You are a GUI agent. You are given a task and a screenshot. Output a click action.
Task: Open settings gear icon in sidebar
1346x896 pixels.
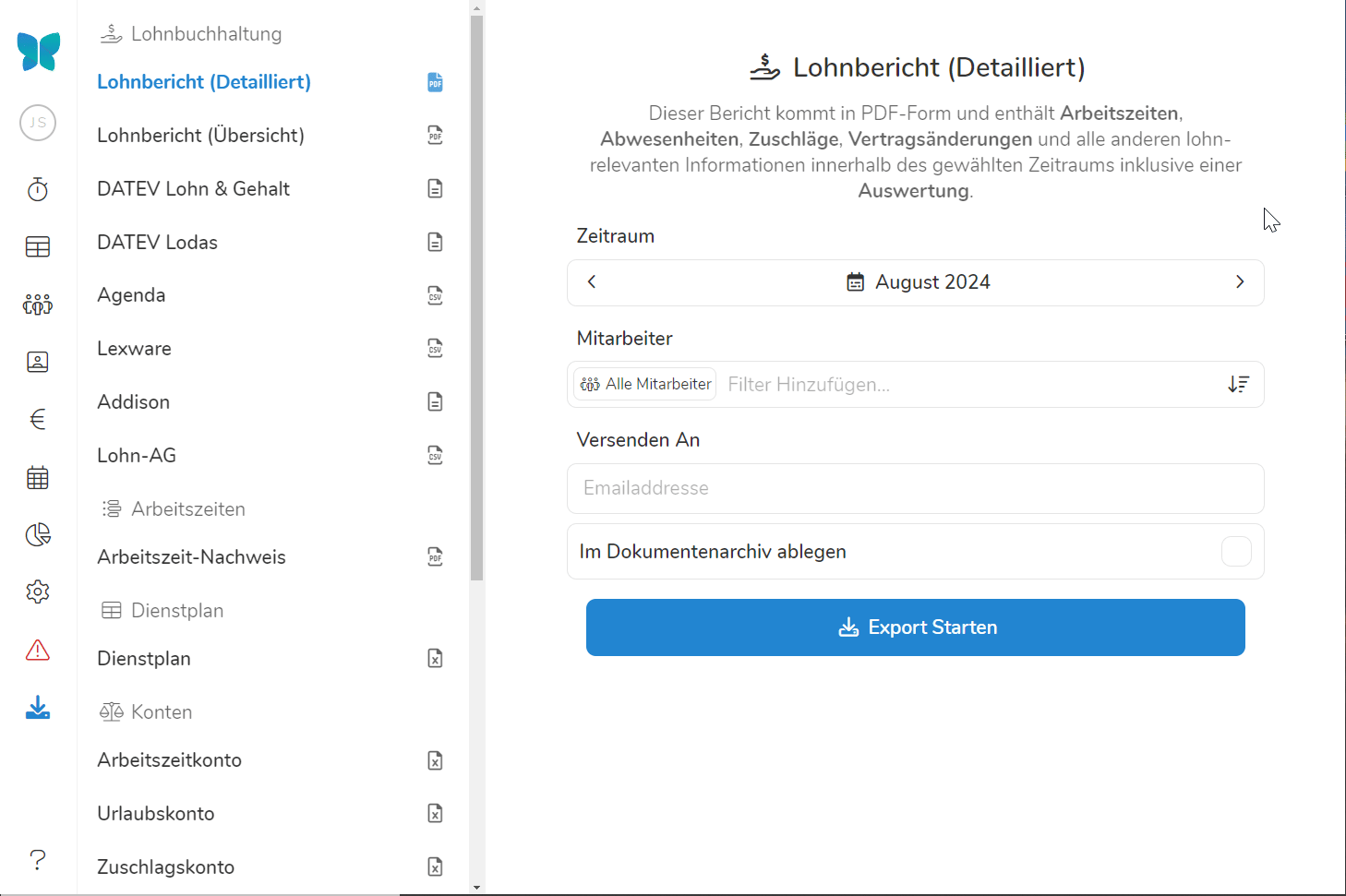pos(38,591)
